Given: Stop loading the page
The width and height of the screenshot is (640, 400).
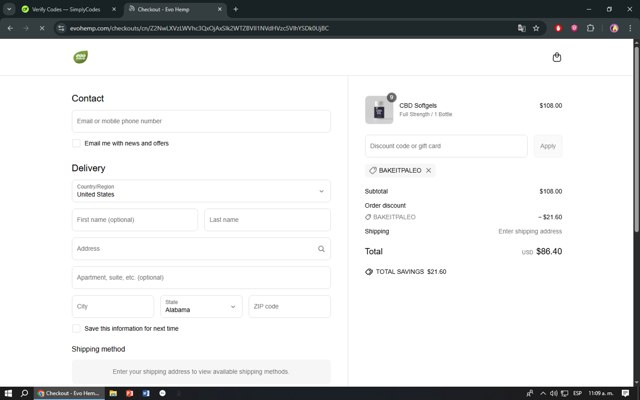Looking at the screenshot, I should click(42, 28).
